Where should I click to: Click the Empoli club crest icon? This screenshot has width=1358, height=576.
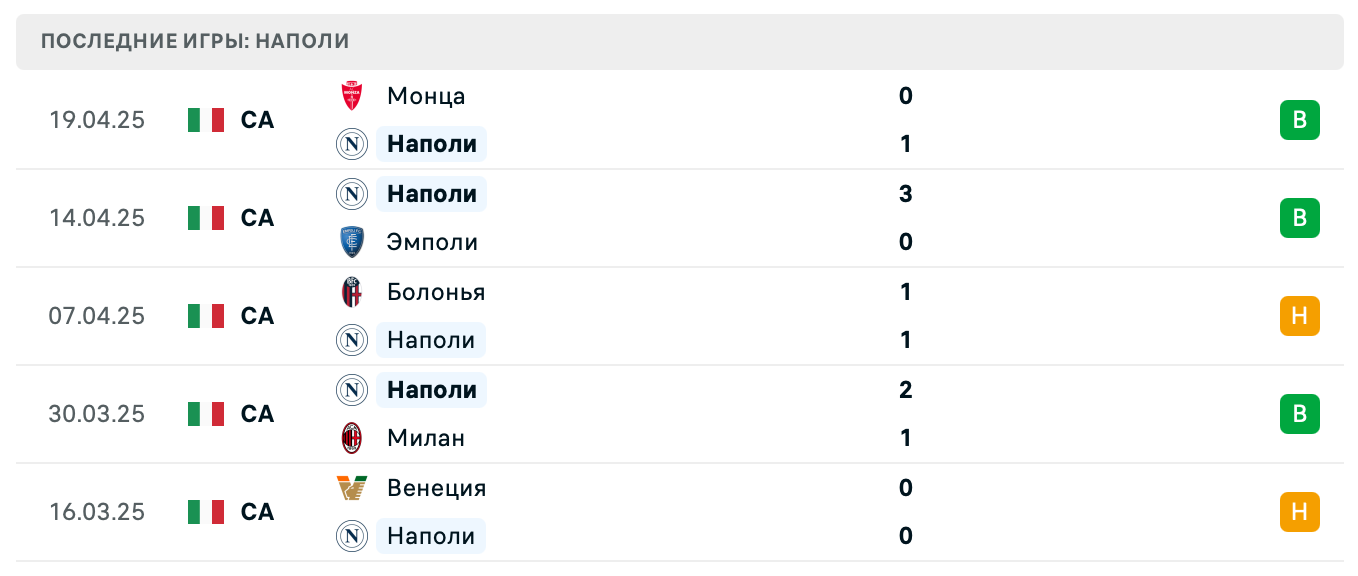coord(351,242)
